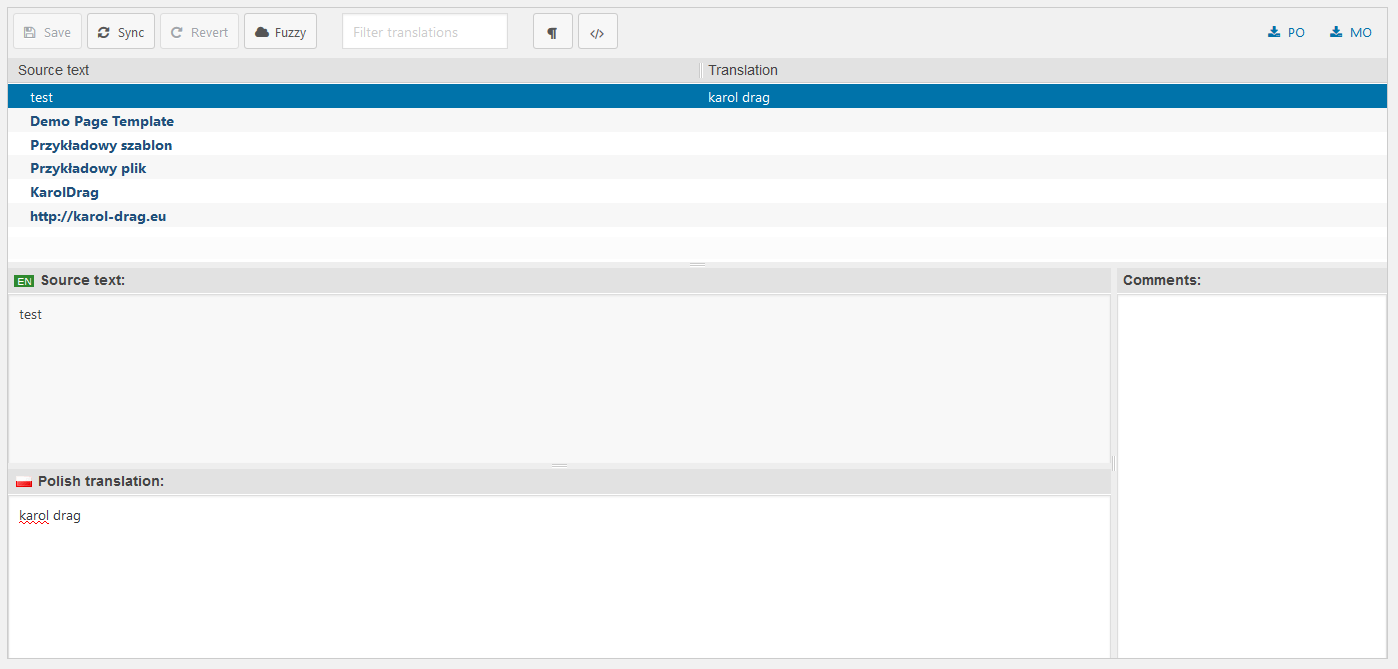Download the PO file
1398x669 pixels.
click(x=1286, y=32)
